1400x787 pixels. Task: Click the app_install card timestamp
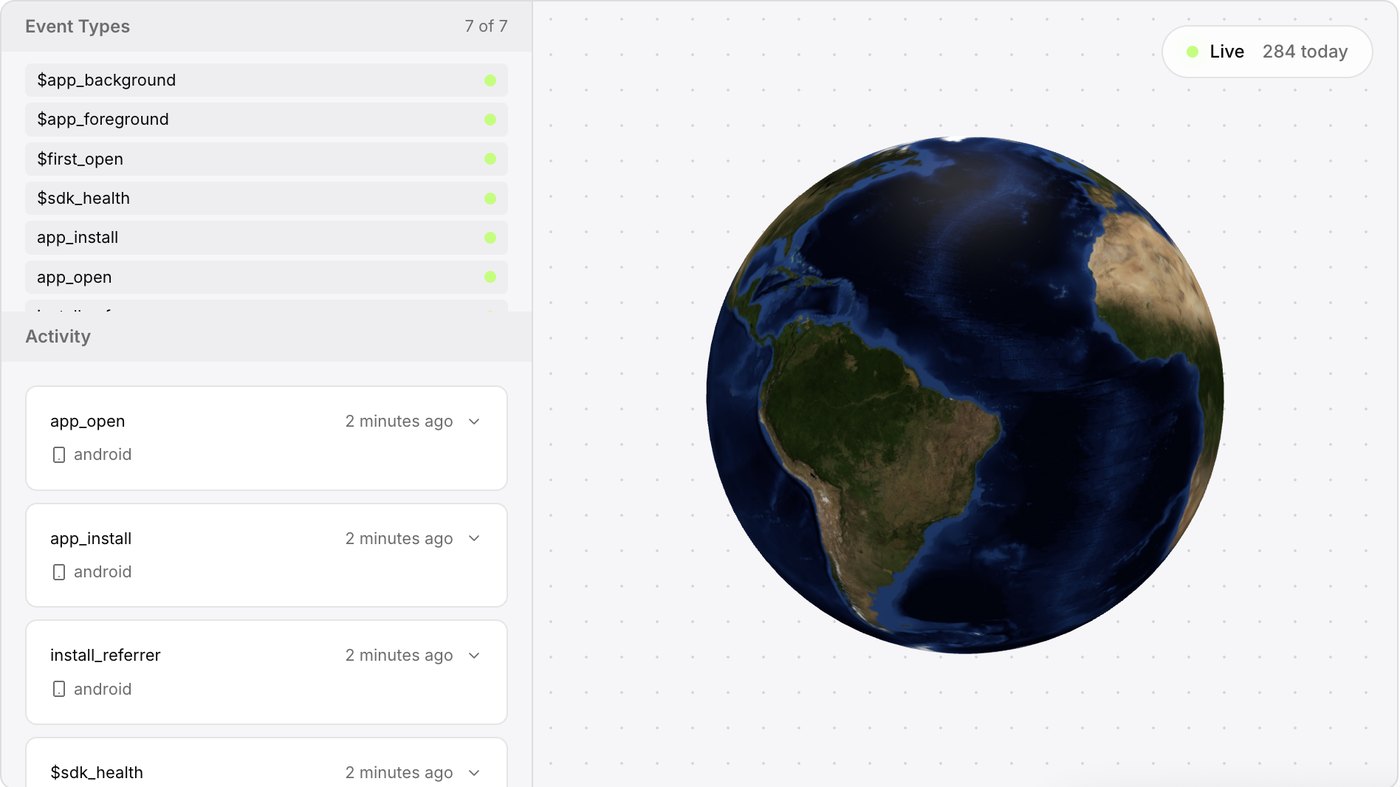pos(399,538)
